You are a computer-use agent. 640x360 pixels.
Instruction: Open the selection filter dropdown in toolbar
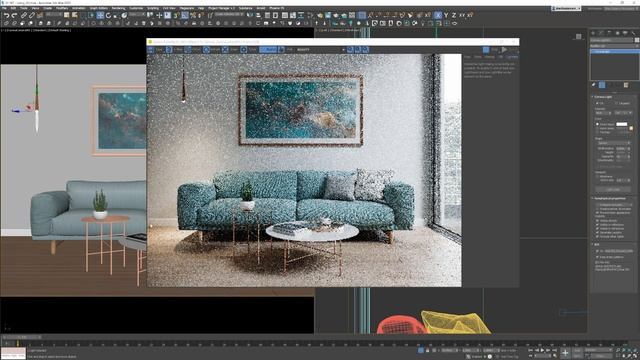click(x=53, y=15)
